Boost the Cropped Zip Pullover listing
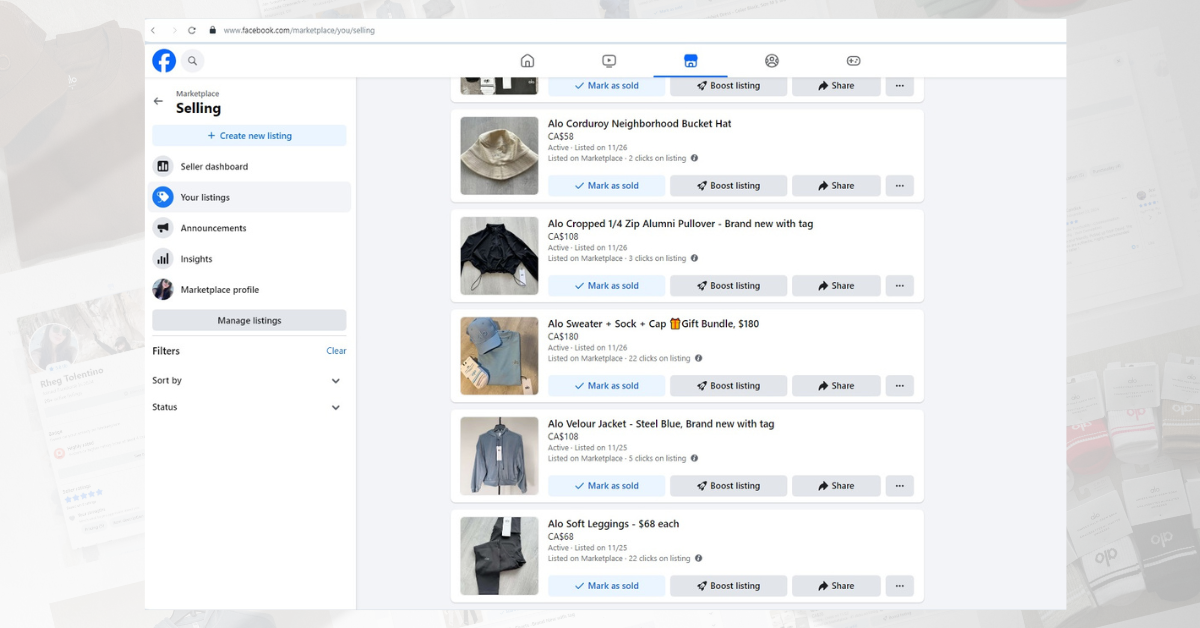 728,286
